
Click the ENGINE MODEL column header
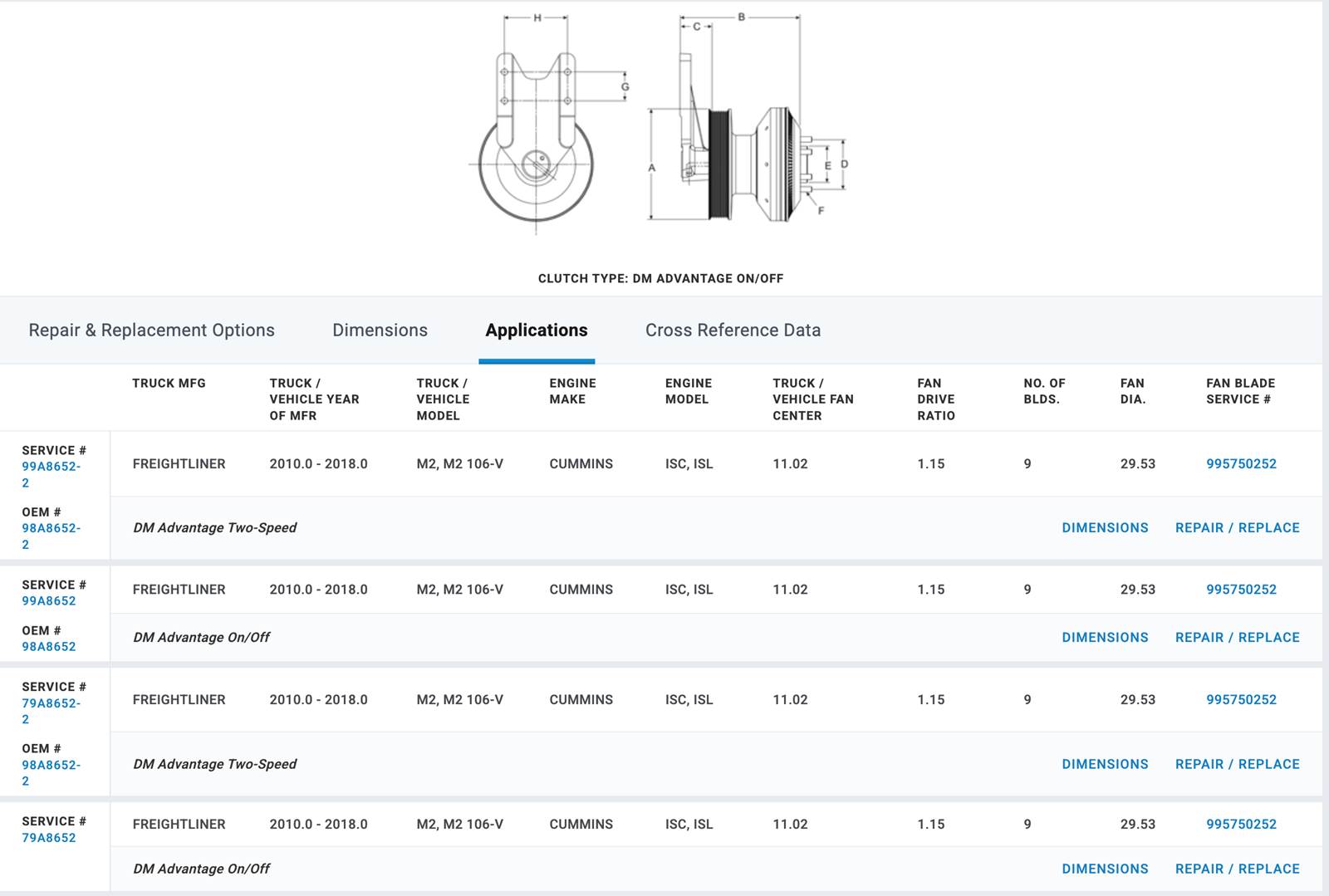point(688,391)
